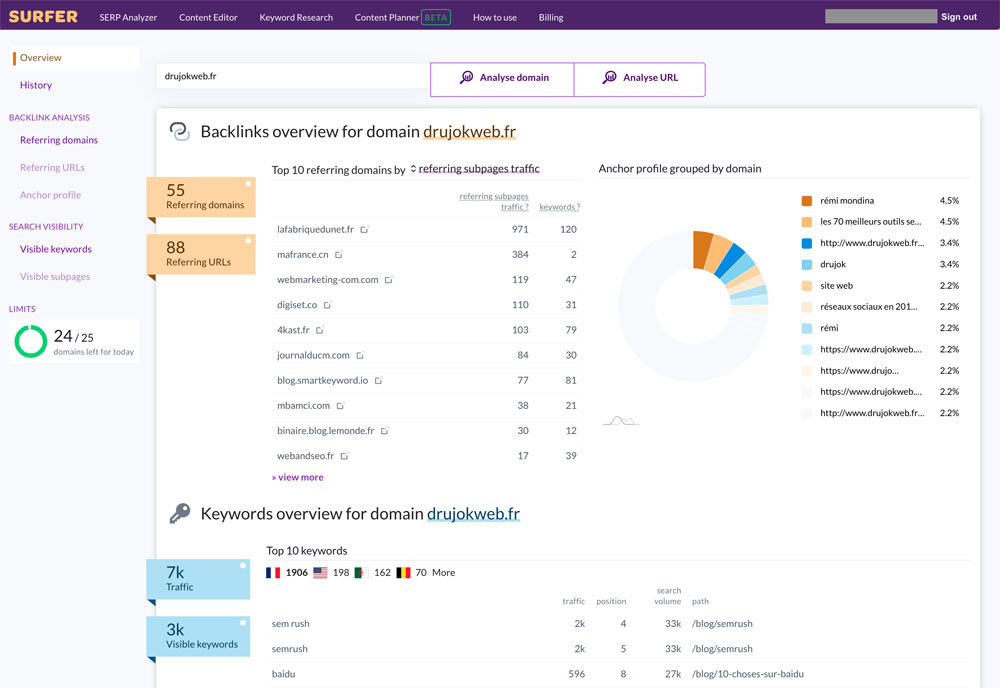1000x688 pixels.
Task: Click blue swatch for http://www.drujokweb.fr 3.4%
Action: (807, 243)
